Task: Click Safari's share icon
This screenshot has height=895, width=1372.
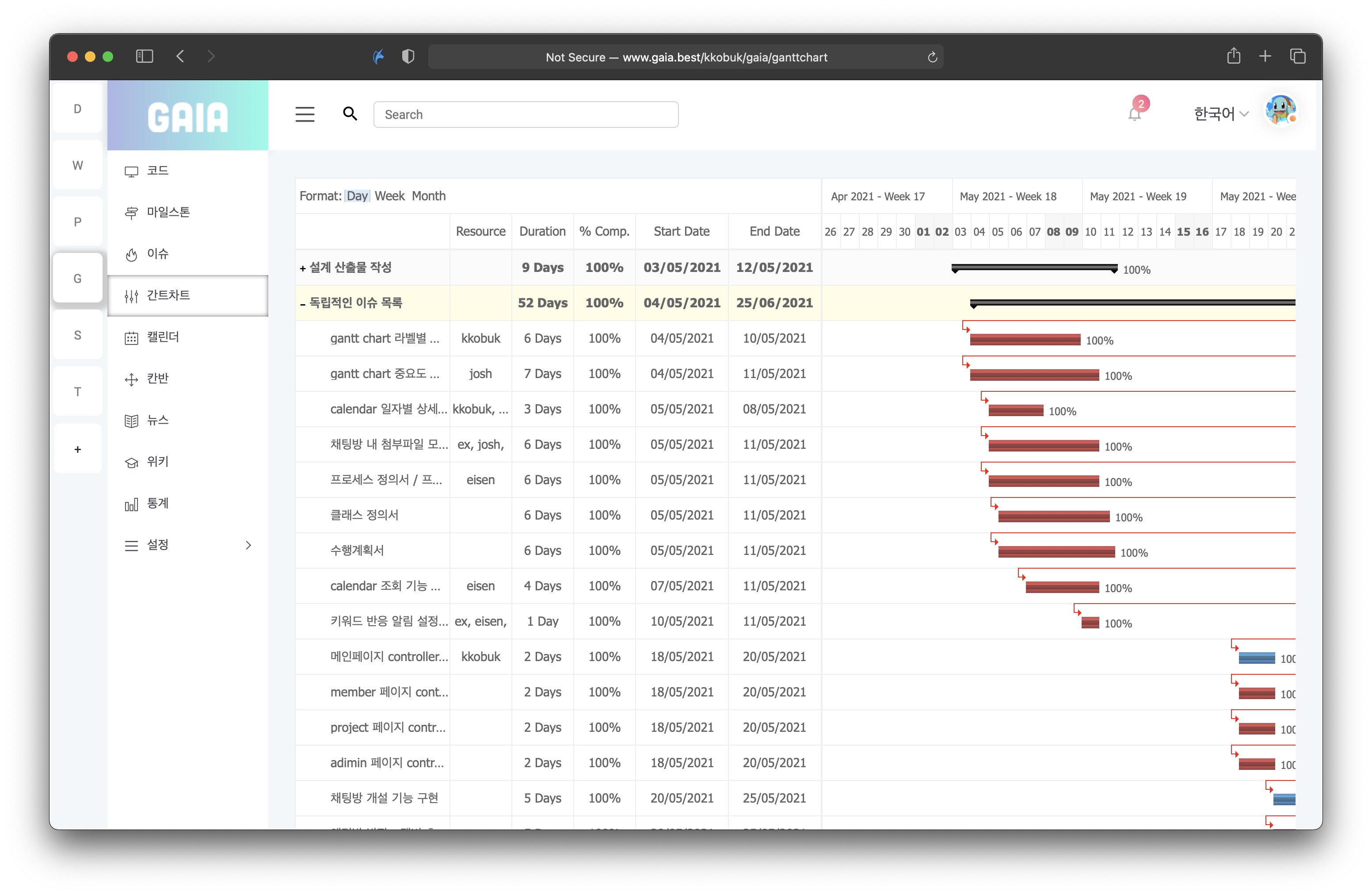Action: [1234, 56]
